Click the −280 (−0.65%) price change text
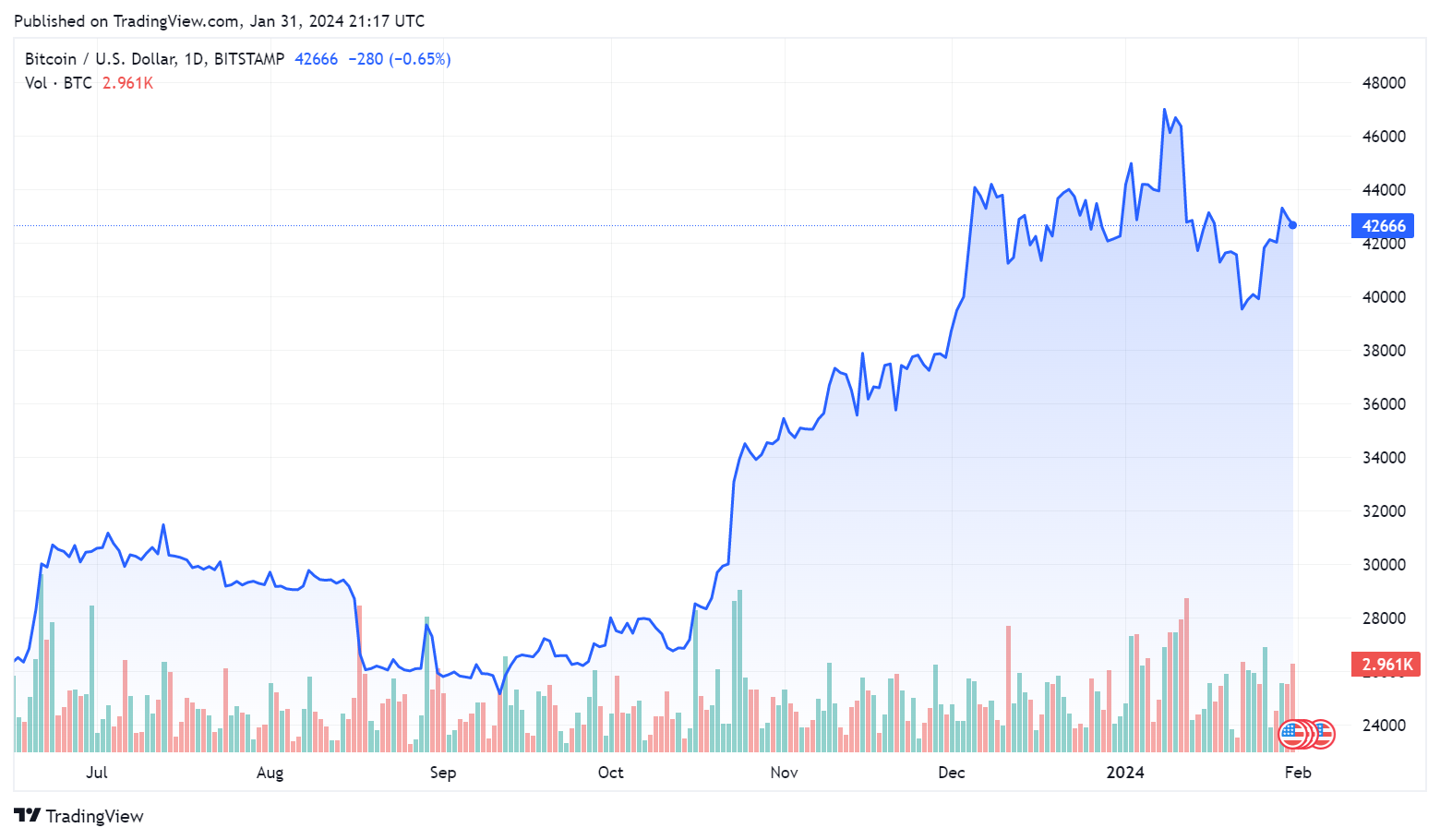This screenshot has height=840, width=1440. tap(400, 59)
